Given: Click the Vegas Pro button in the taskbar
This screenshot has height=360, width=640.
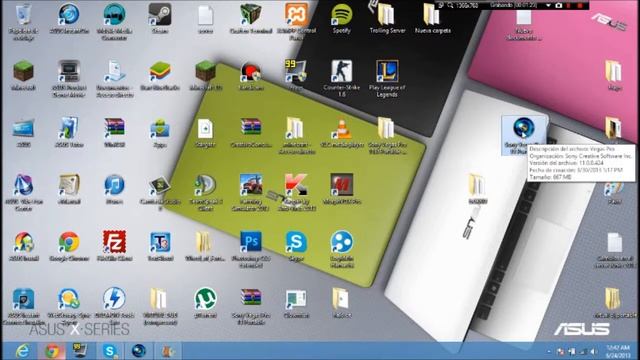Looking at the screenshot, I should pos(139,351).
